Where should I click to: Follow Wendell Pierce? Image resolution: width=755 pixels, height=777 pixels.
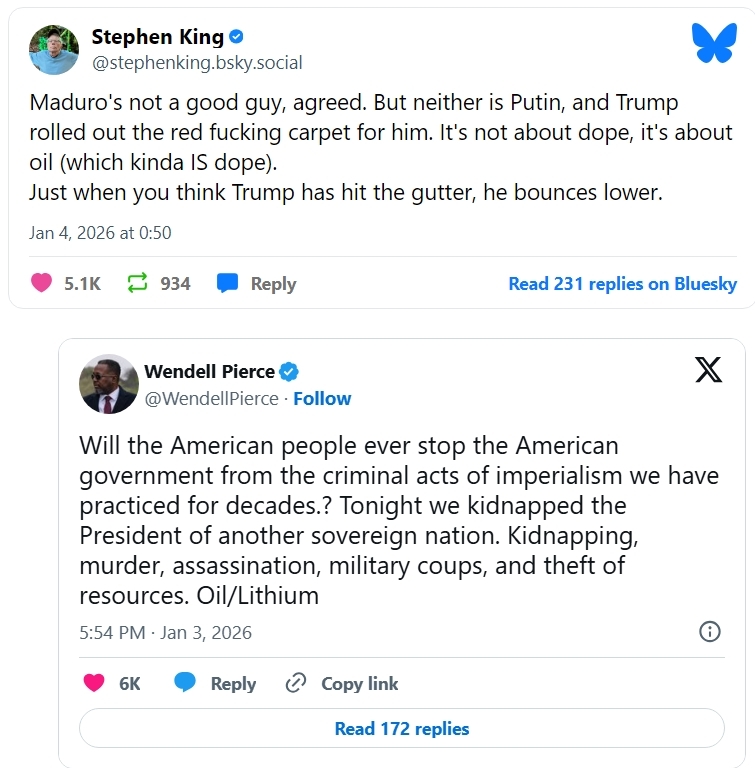pyautogui.click(x=322, y=398)
